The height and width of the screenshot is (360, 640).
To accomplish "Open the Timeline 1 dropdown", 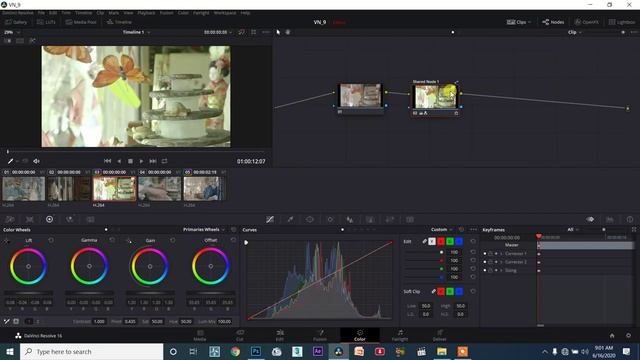I will coord(137,32).
